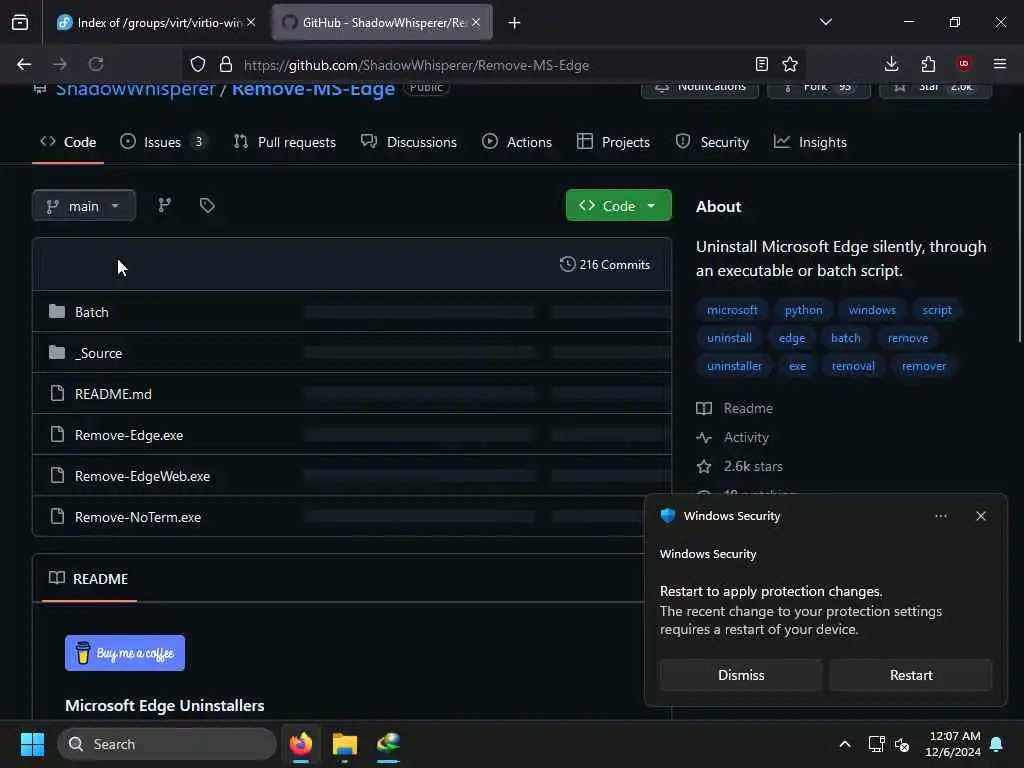Go back to the previous page
The image size is (1024, 768).
(x=24, y=64)
